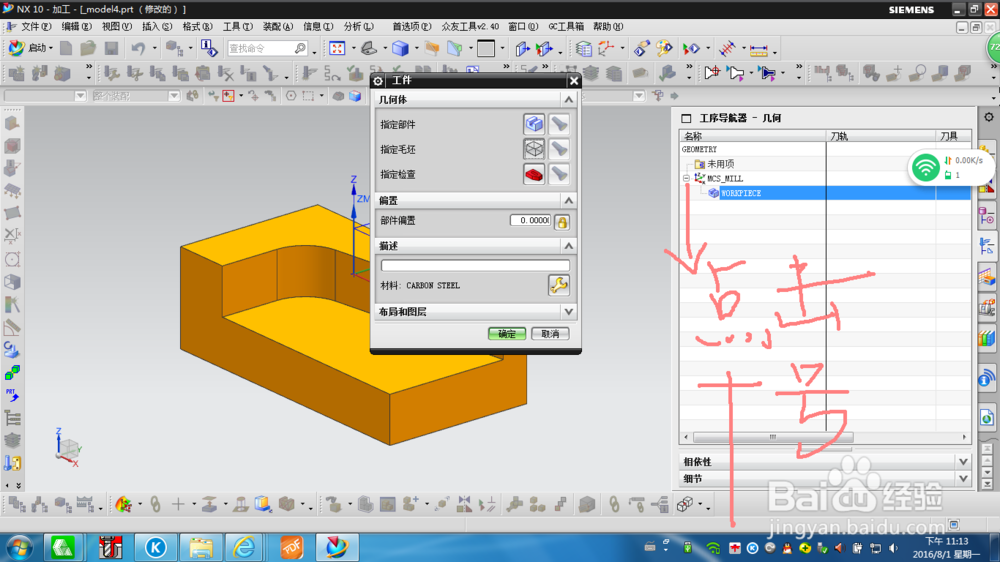Collapse the 几何体 section
This screenshot has width=1000, height=562.
[568, 100]
